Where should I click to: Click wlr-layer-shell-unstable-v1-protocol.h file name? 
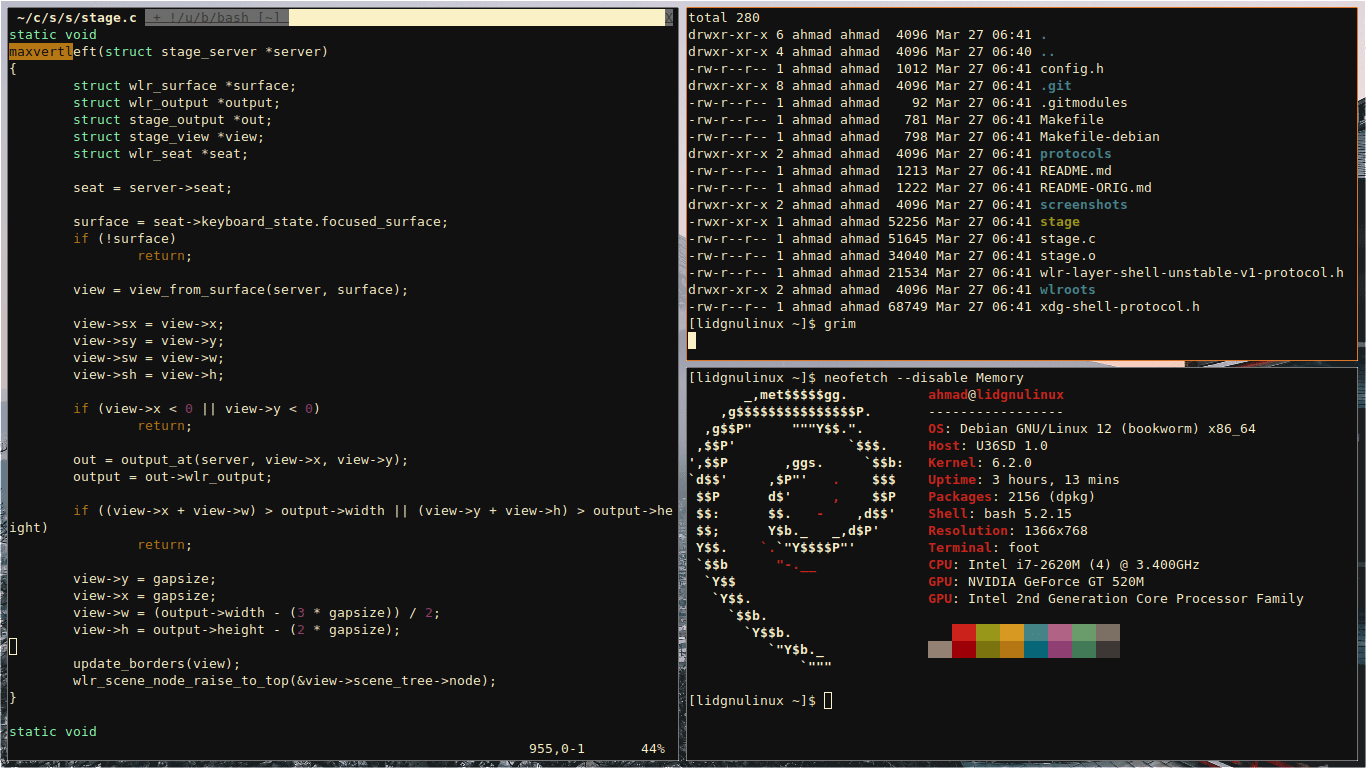click(1192, 272)
